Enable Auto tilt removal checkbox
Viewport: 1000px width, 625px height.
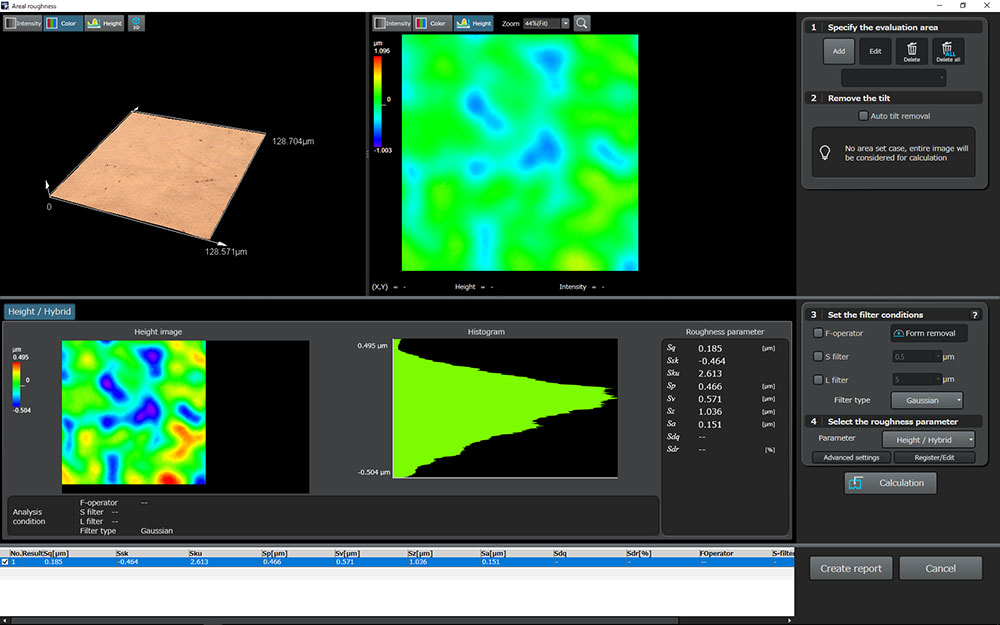pyautogui.click(x=864, y=116)
